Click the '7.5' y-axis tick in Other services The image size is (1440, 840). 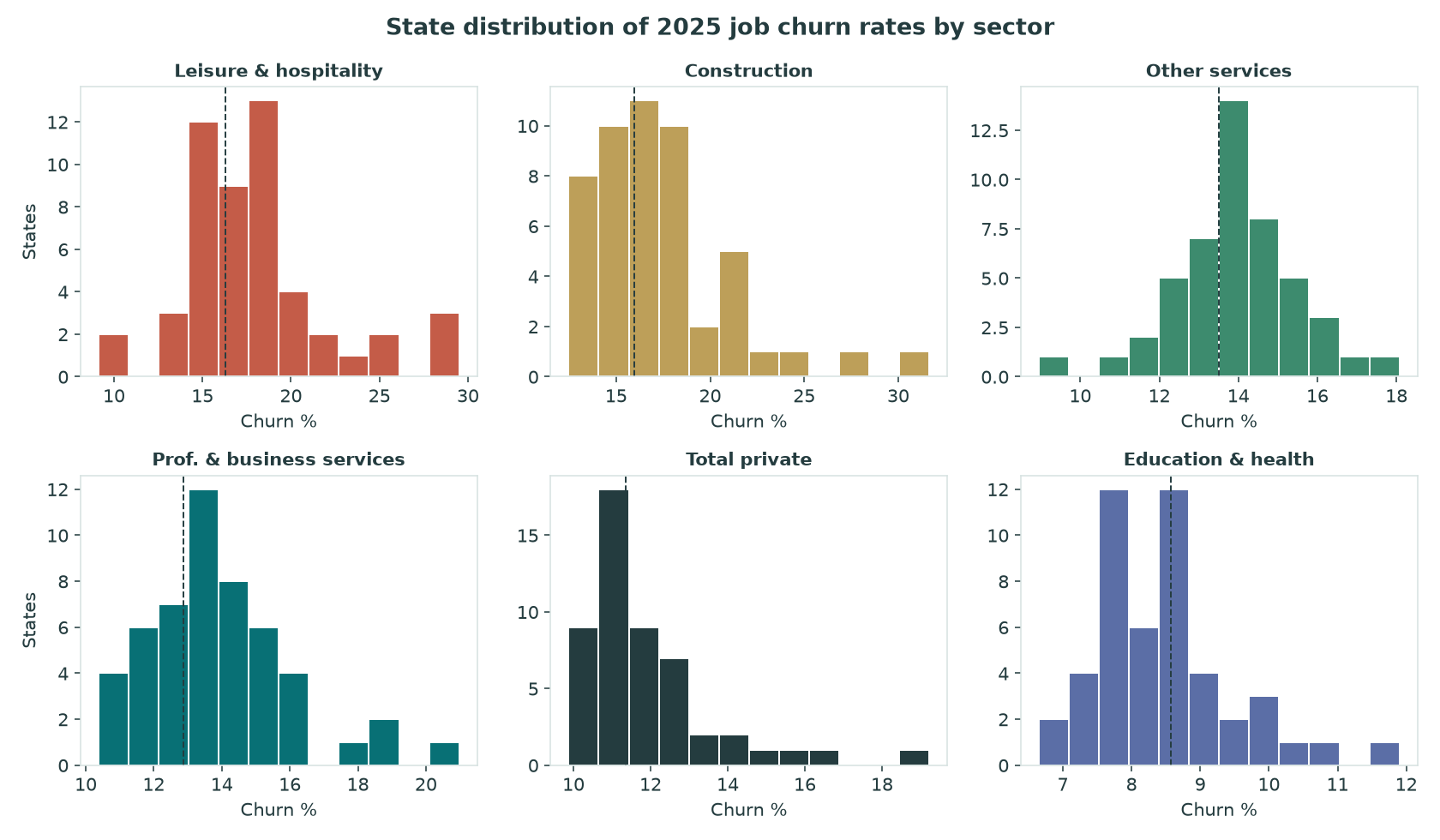pyautogui.click(x=994, y=230)
